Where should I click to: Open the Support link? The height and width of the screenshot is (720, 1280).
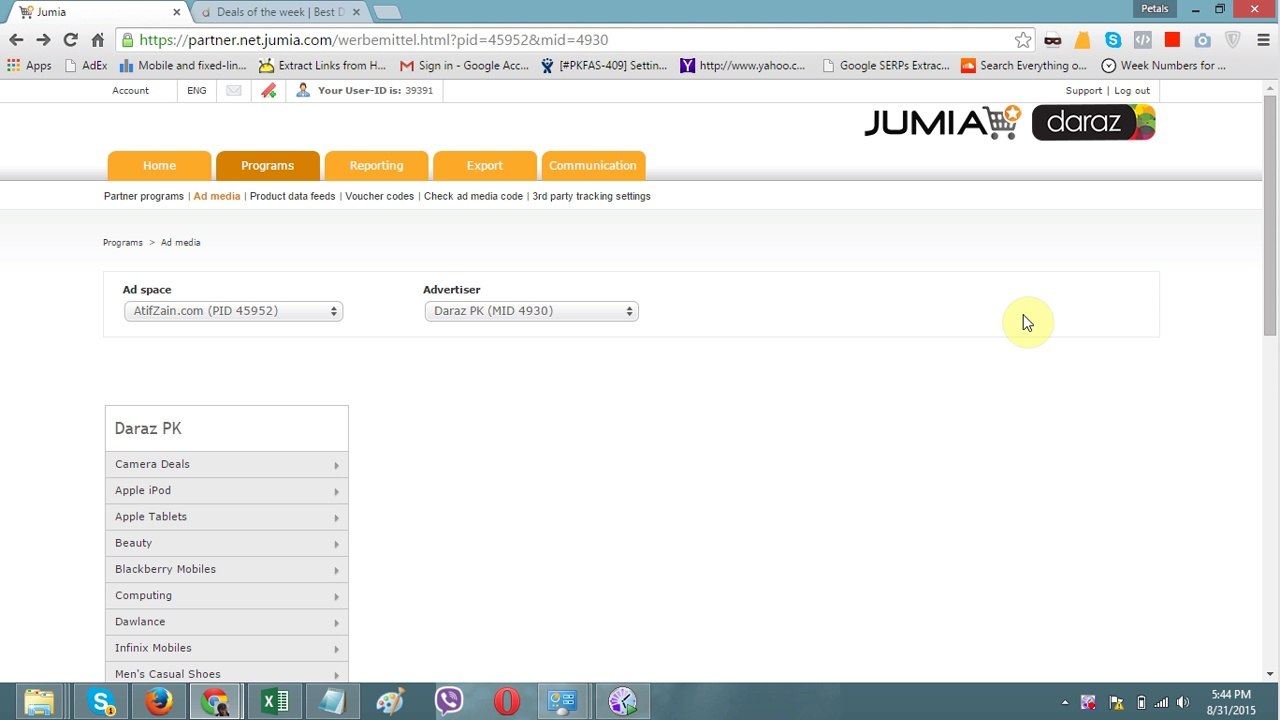tap(1083, 91)
